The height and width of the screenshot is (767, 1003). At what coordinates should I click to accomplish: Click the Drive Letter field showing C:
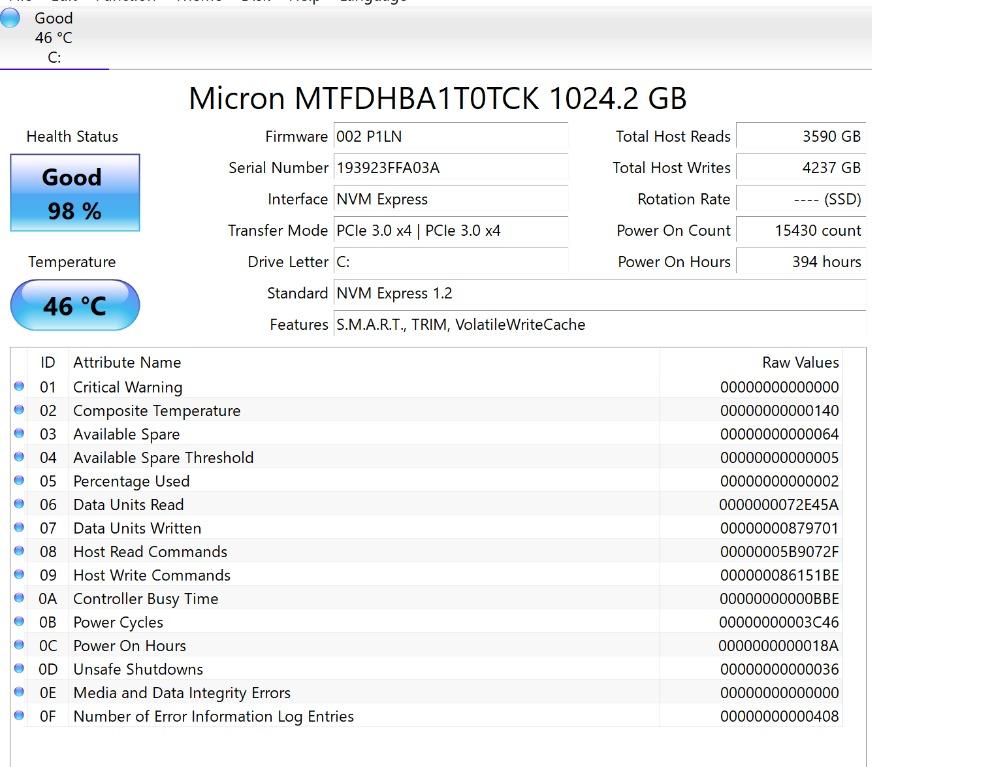pos(450,262)
